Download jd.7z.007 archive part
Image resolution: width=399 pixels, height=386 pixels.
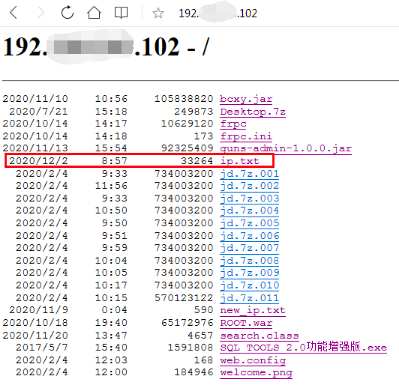point(249,248)
